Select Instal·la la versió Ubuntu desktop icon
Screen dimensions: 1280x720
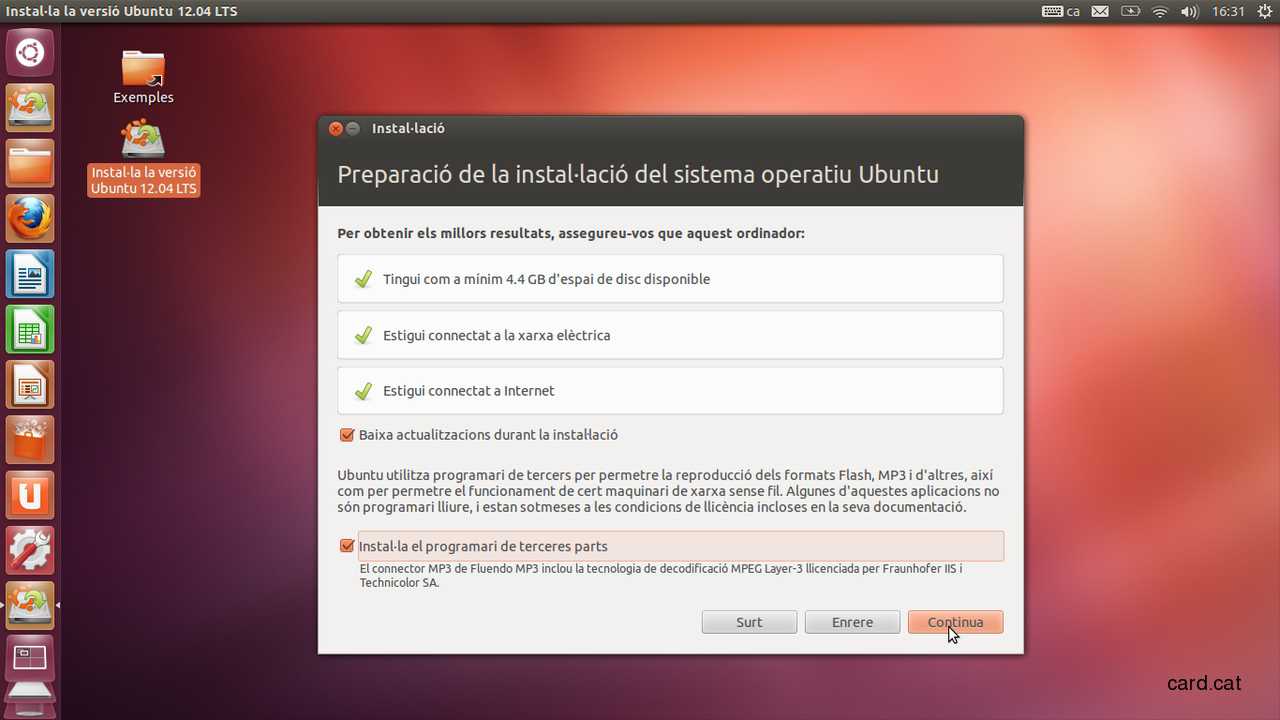pos(143,158)
